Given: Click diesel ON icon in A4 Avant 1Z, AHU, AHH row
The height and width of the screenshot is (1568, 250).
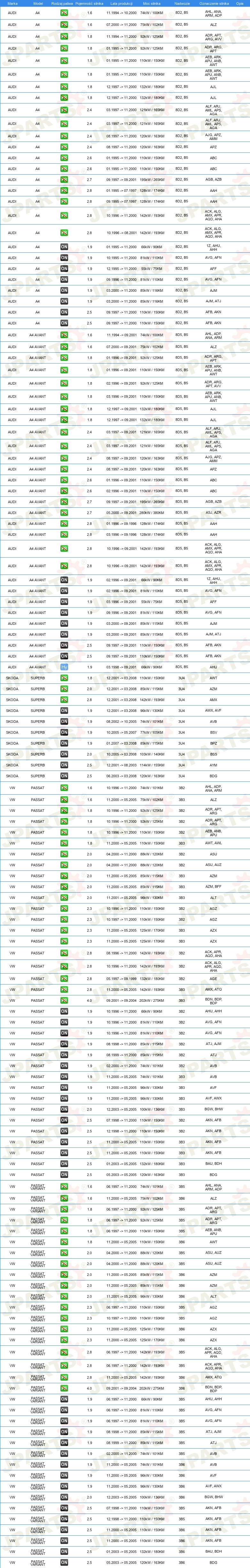Looking at the screenshot, I should pyautogui.click(x=64, y=580).
